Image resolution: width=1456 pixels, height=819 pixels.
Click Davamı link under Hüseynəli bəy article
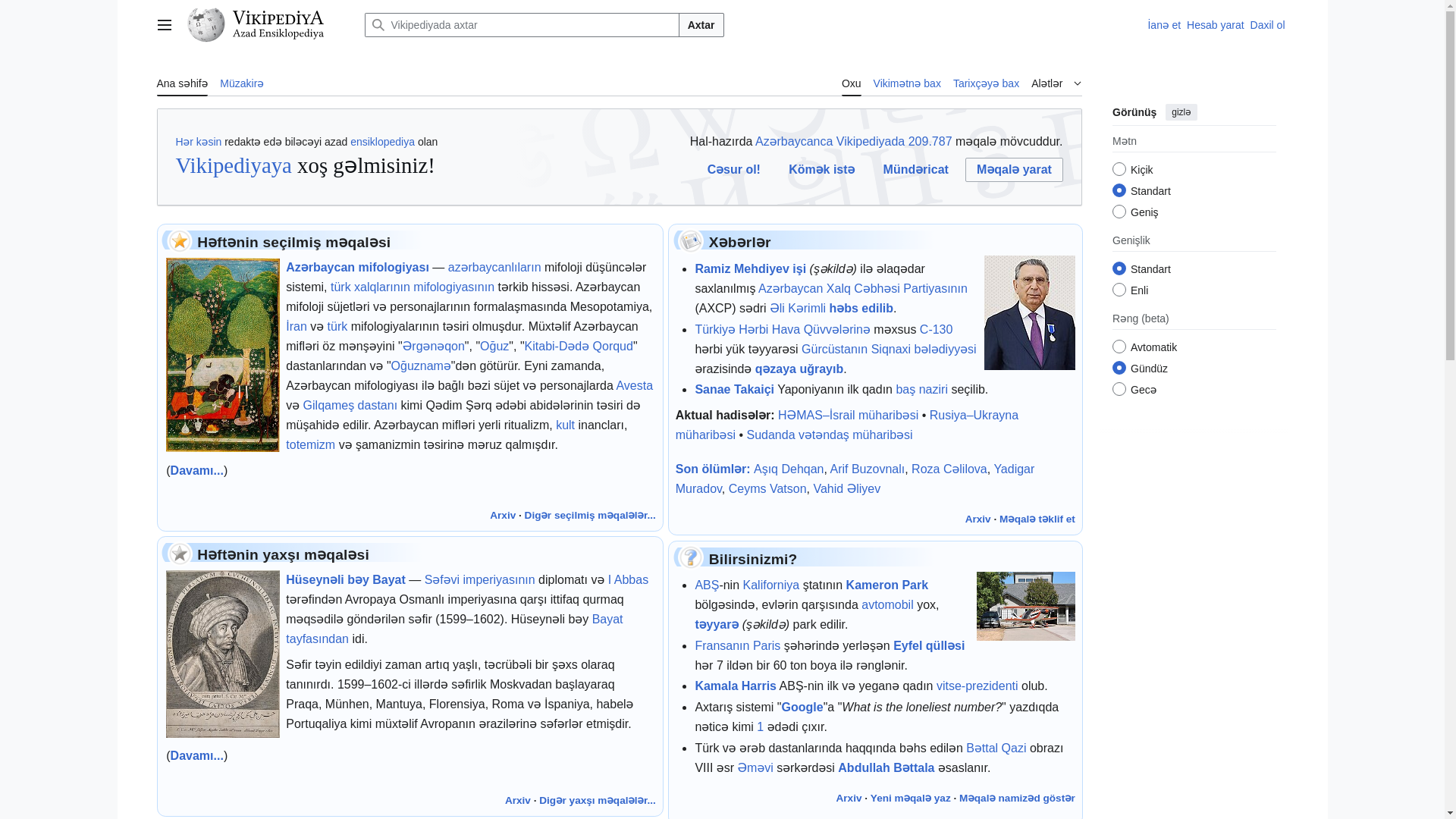click(x=196, y=755)
